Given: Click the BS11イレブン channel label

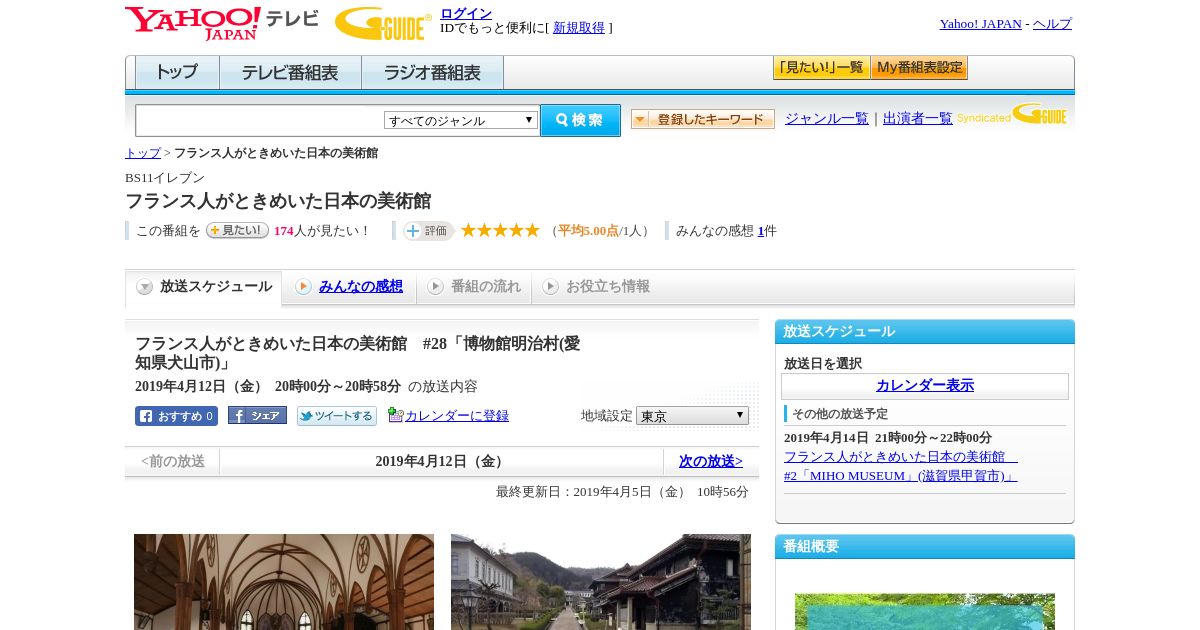Looking at the screenshot, I should [165, 178].
